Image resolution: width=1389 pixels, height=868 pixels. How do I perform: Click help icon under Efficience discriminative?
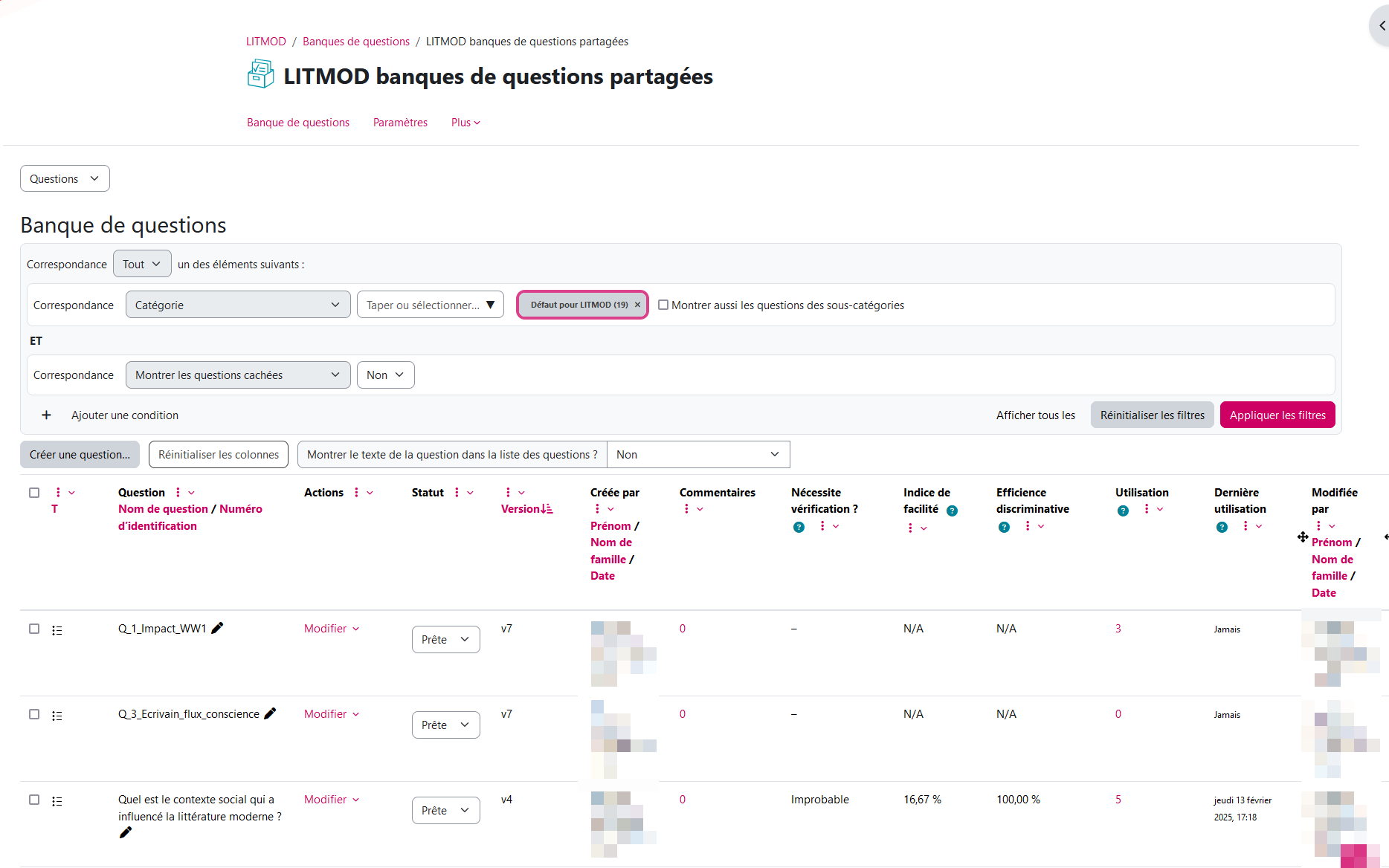(1004, 527)
